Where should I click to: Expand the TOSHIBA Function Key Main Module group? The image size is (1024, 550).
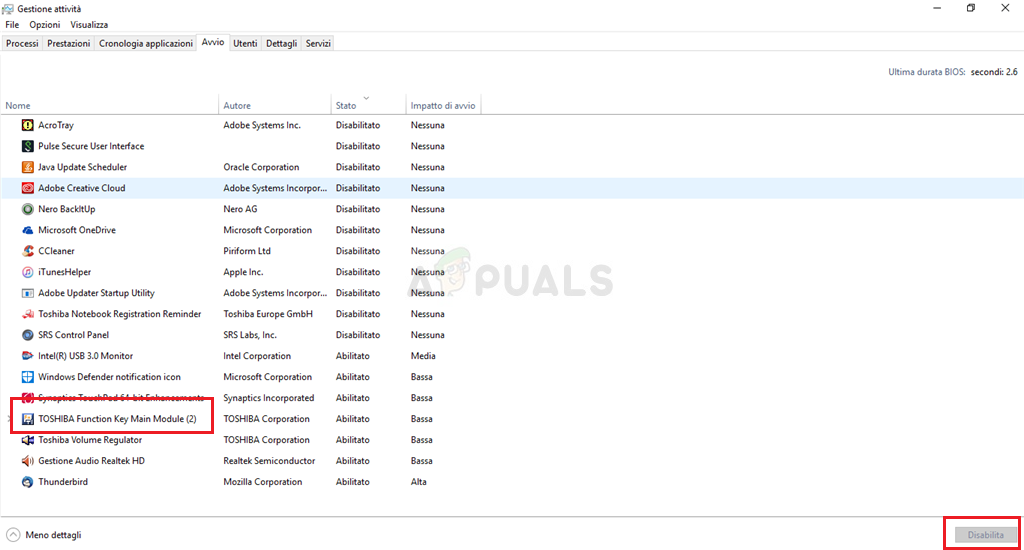click(x=10, y=419)
